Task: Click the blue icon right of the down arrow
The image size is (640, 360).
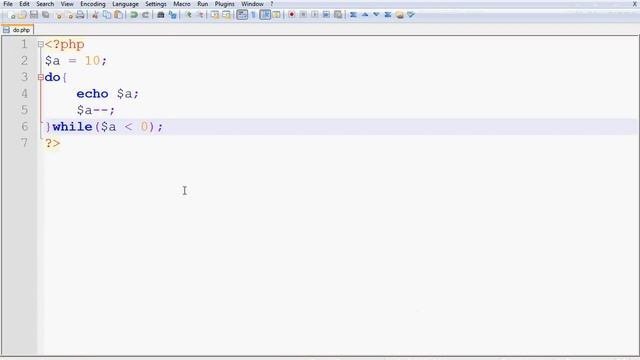Action: [388, 15]
